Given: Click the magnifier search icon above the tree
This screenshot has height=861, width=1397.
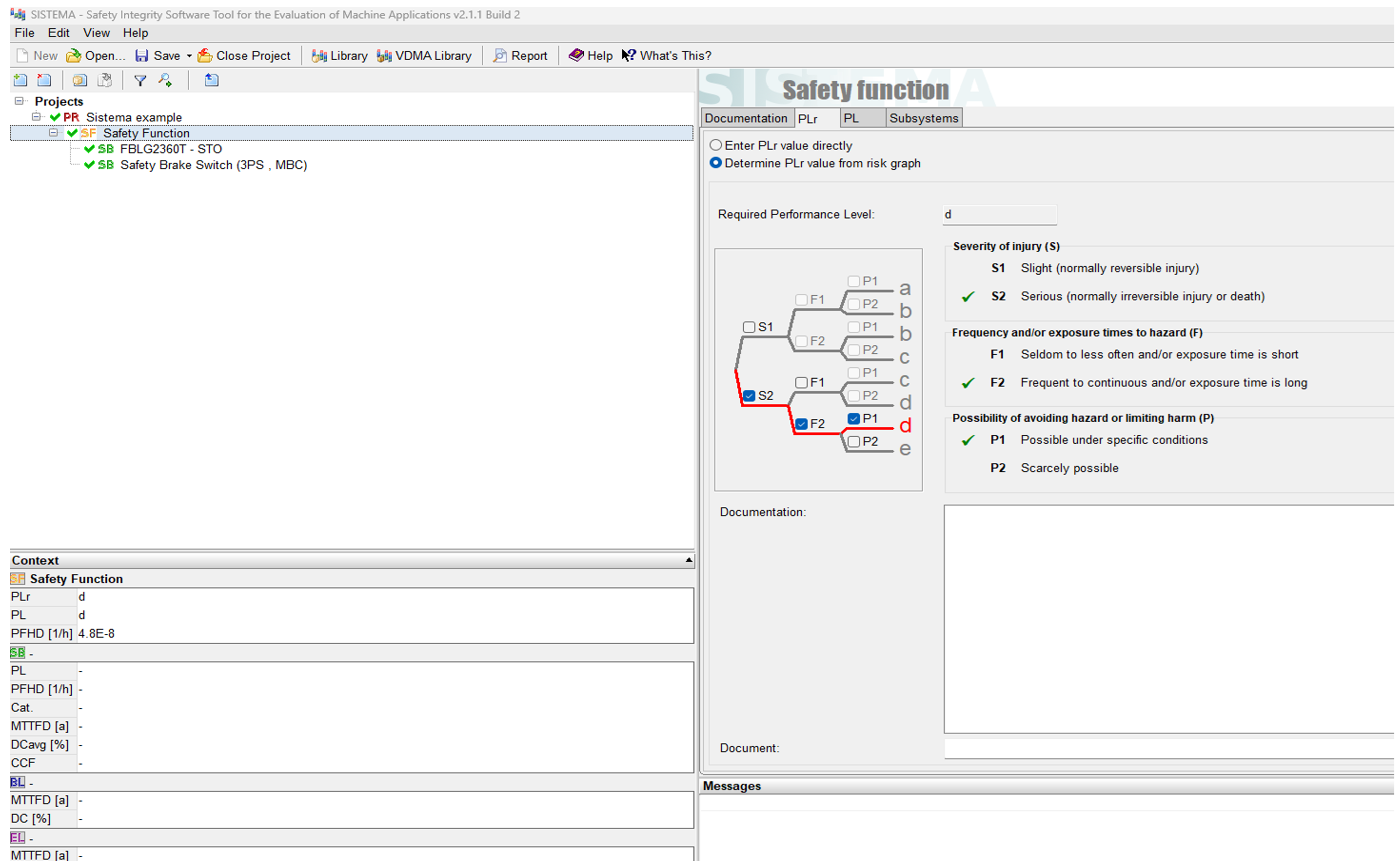Looking at the screenshot, I should click(165, 81).
